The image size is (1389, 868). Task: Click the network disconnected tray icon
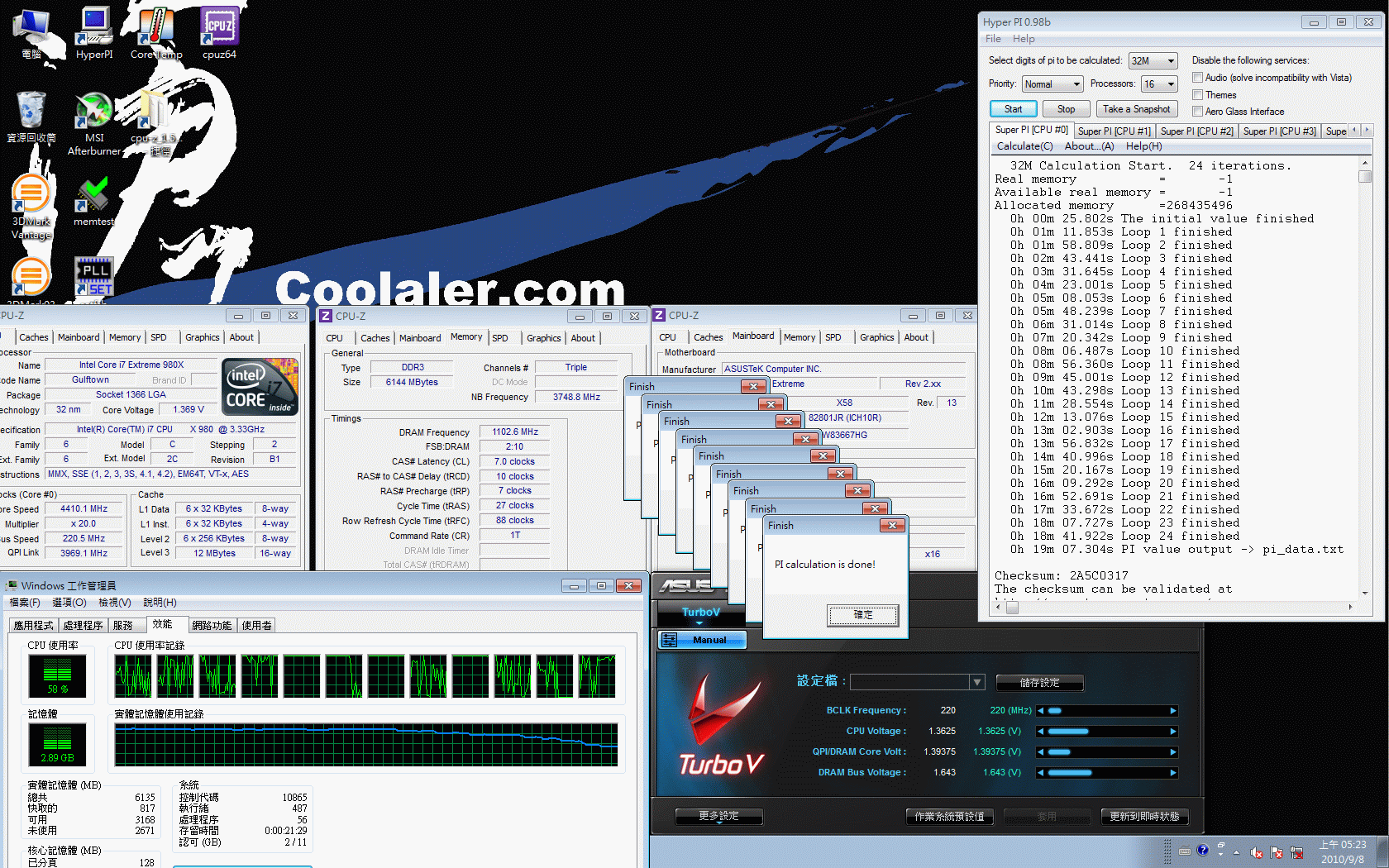[x=1296, y=852]
